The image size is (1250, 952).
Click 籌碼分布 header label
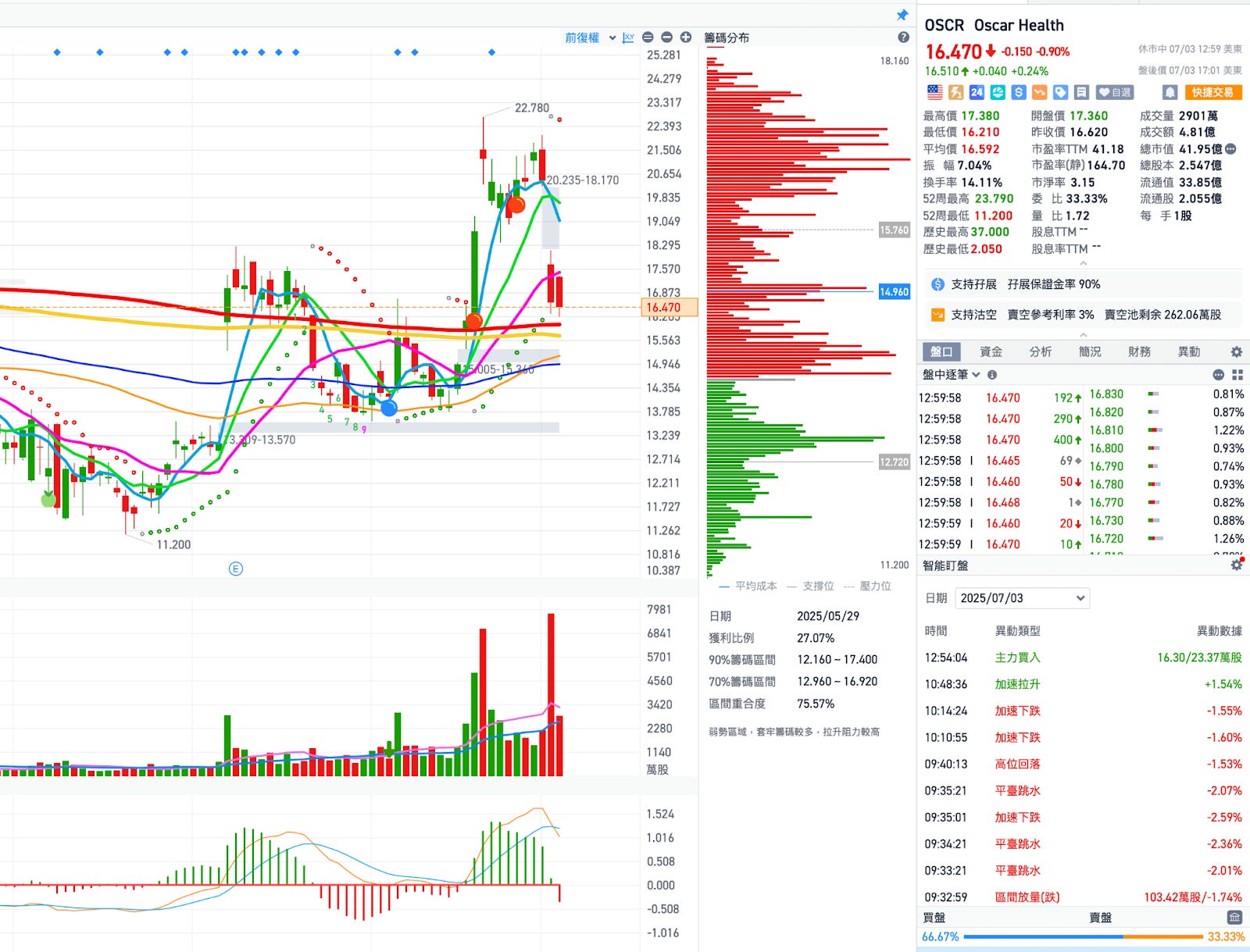pos(727,37)
